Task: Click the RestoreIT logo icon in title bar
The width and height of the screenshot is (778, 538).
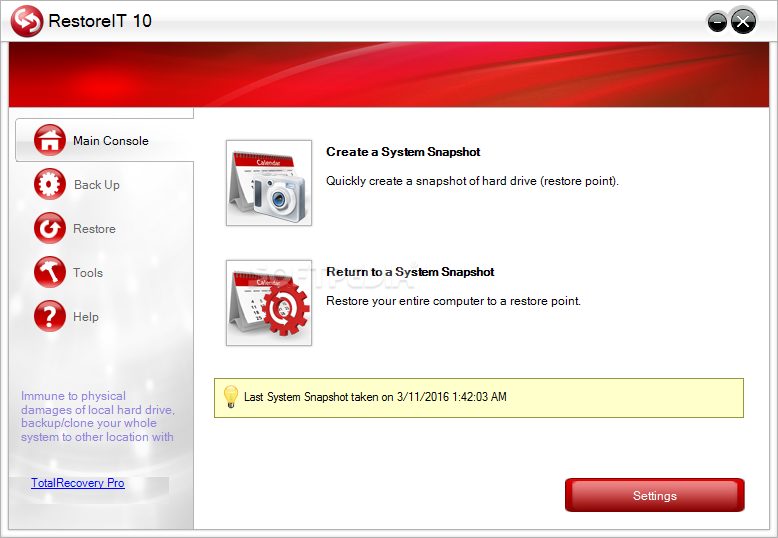Action: pyautogui.click(x=27, y=21)
